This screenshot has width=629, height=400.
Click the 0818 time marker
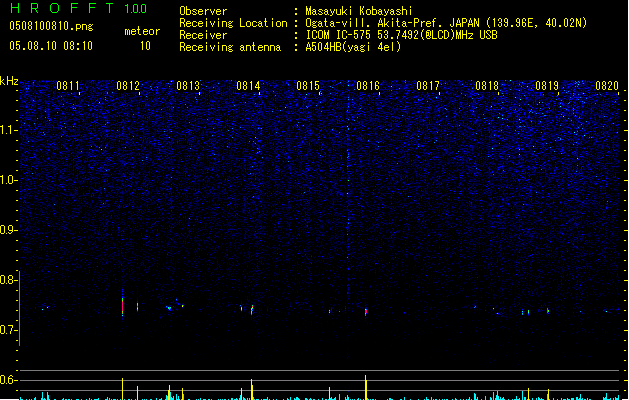coord(487,86)
